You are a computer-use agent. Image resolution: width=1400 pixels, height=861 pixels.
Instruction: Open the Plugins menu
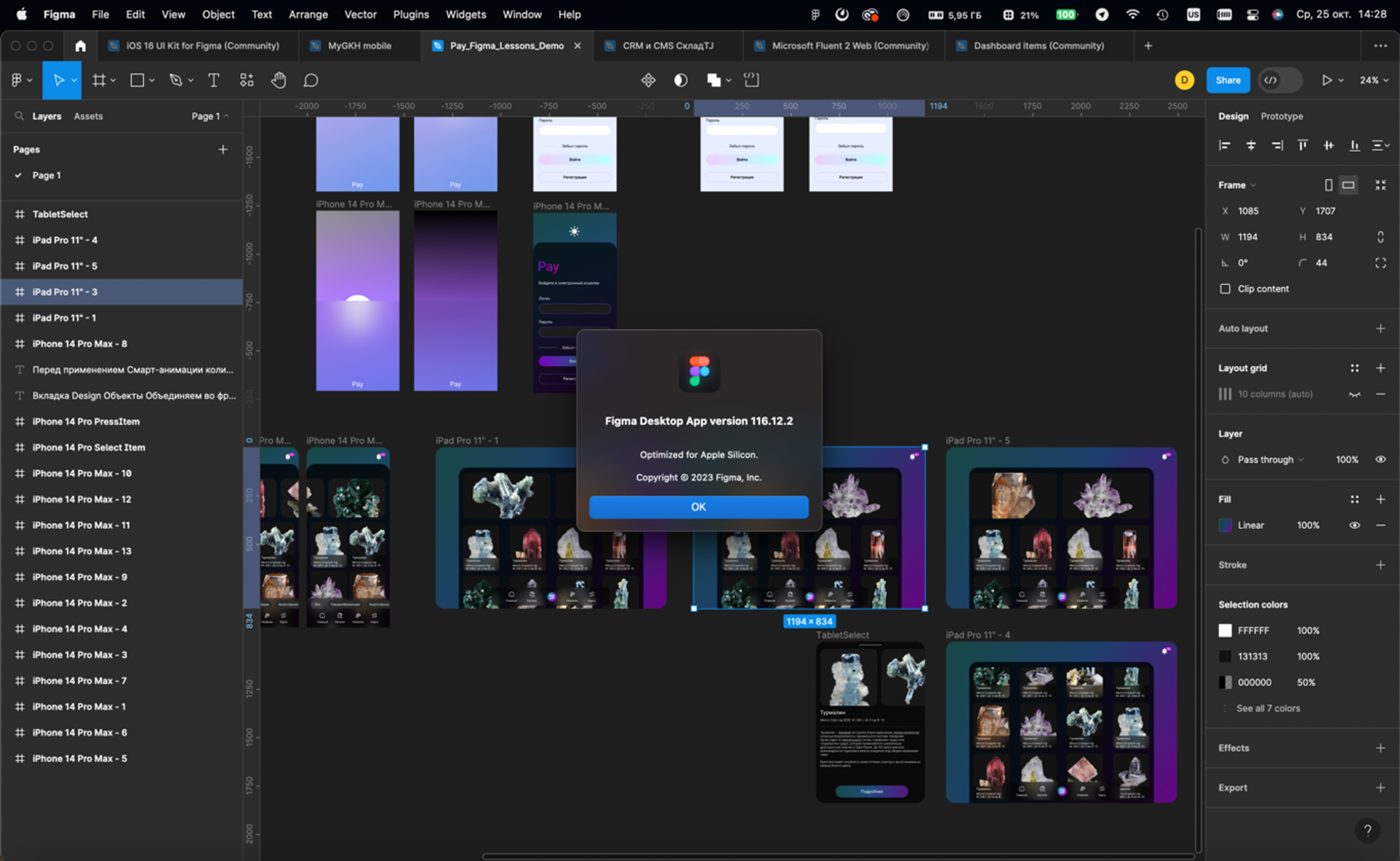coord(411,15)
